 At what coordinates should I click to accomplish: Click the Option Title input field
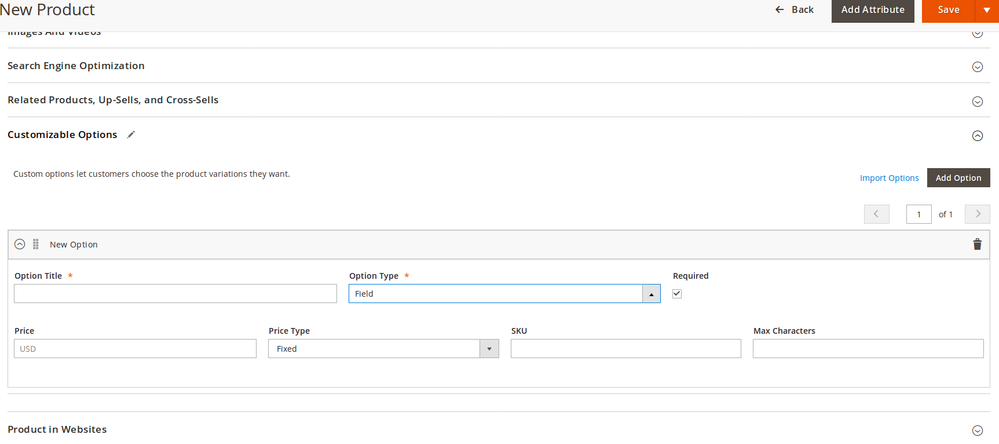tap(175, 294)
